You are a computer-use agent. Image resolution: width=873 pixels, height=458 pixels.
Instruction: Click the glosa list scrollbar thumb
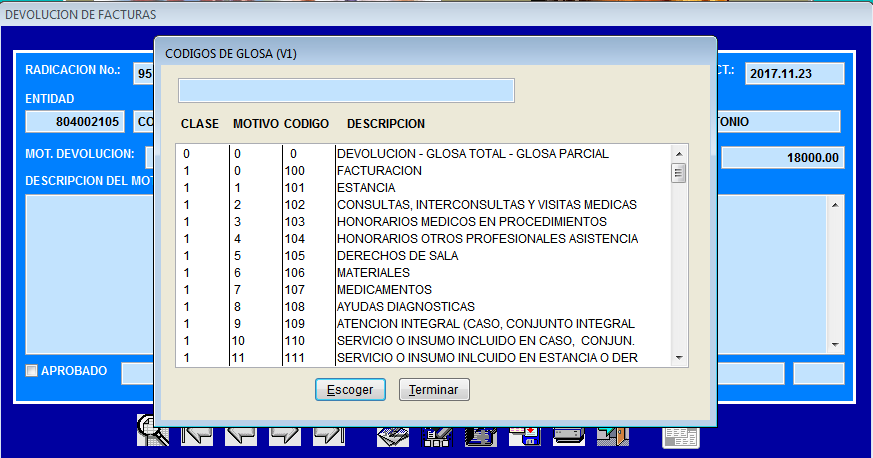point(679,173)
